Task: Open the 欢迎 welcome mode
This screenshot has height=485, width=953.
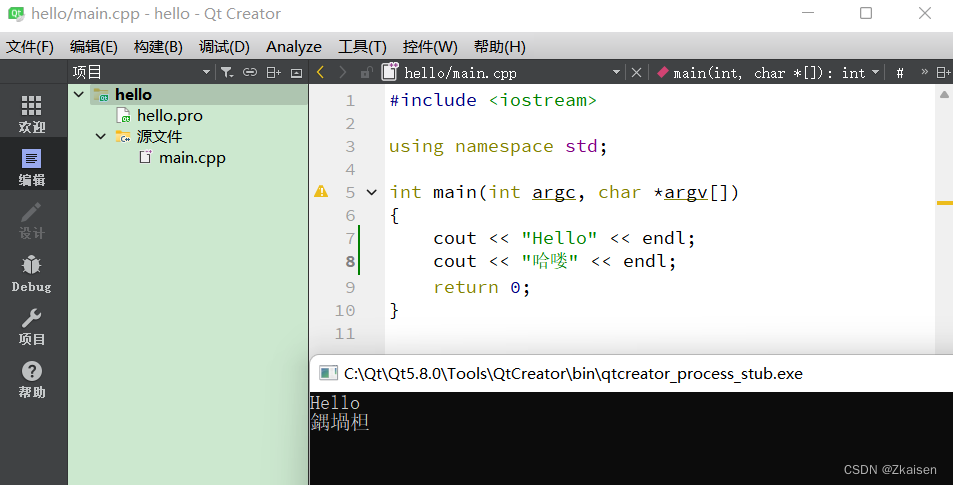Action: pyautogui.click(x=32, y=114)
